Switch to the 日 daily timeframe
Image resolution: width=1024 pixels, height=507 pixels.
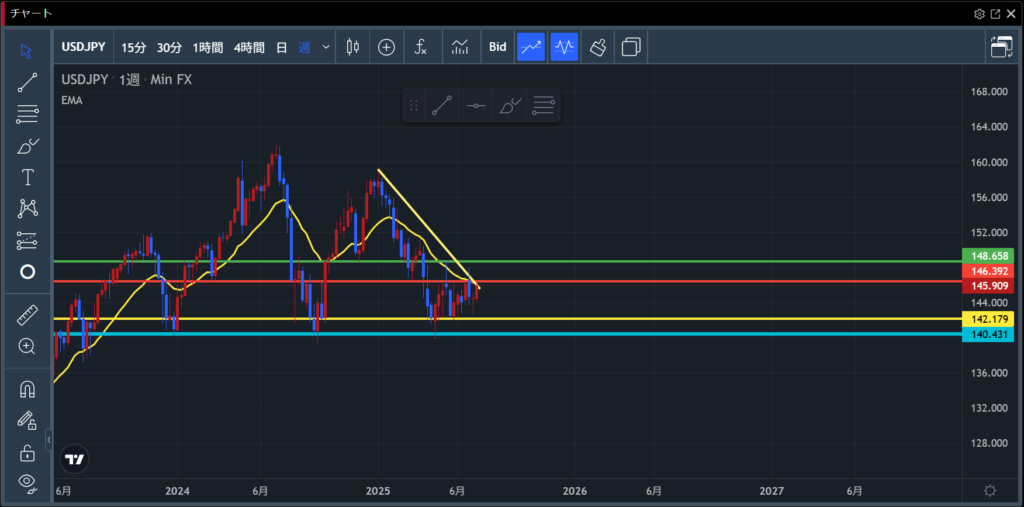[x=281, y=47]
